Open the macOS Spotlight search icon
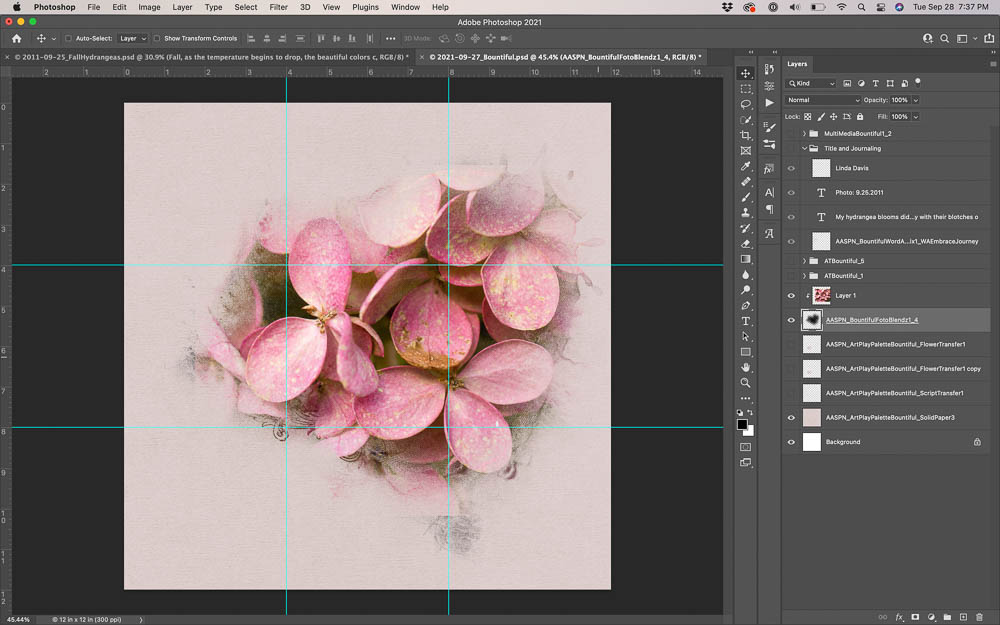Viewport: 1000px width, 625px height. coord(861,7)
